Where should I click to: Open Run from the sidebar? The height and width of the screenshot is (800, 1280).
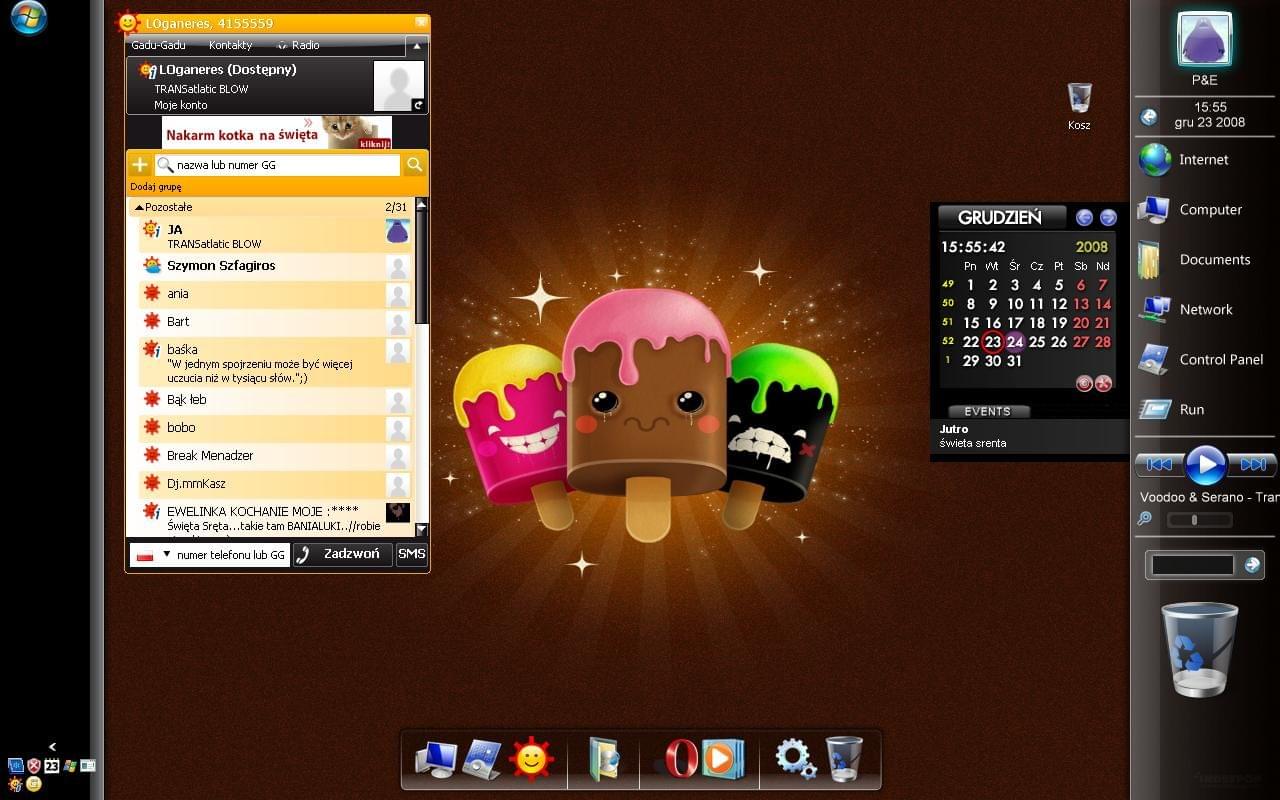click(x=1172, y=410)
